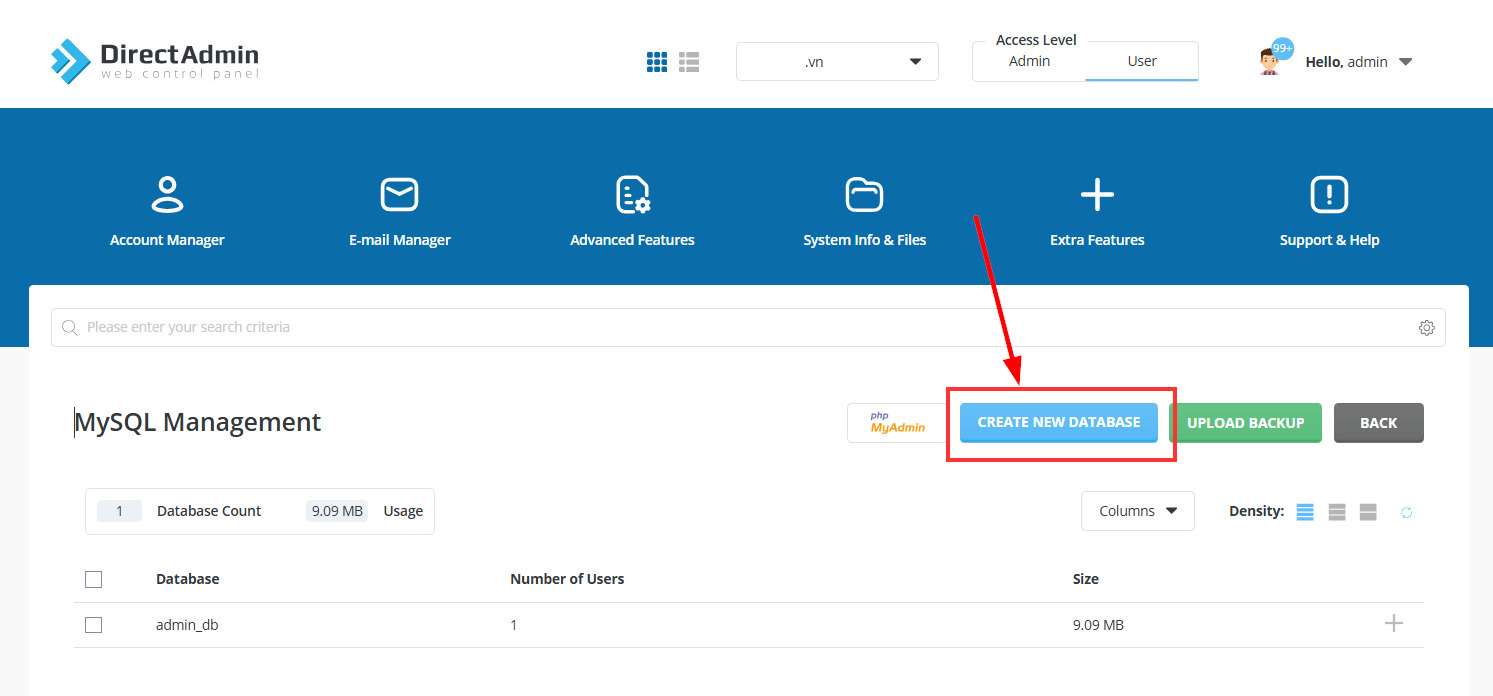Open the Advanced Features icon
Viewport: 1493px width, 696px height.
[632, 194]
